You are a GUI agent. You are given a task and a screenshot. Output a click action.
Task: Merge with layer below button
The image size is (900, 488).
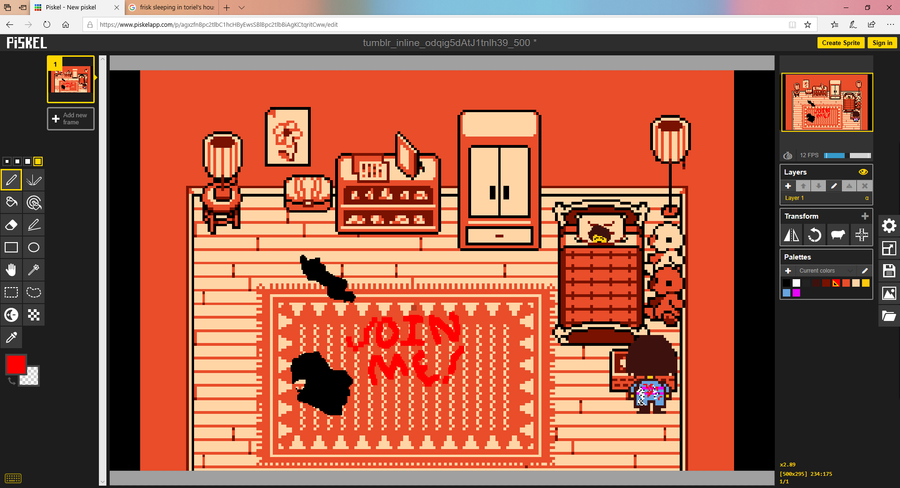(x=849, y=186)
